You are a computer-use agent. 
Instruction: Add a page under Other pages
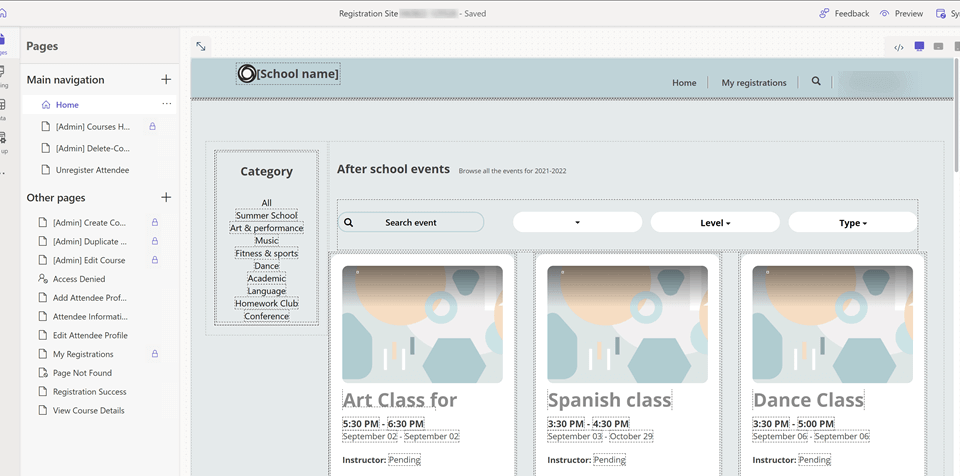pyautogui.click(x=166, y=198)
